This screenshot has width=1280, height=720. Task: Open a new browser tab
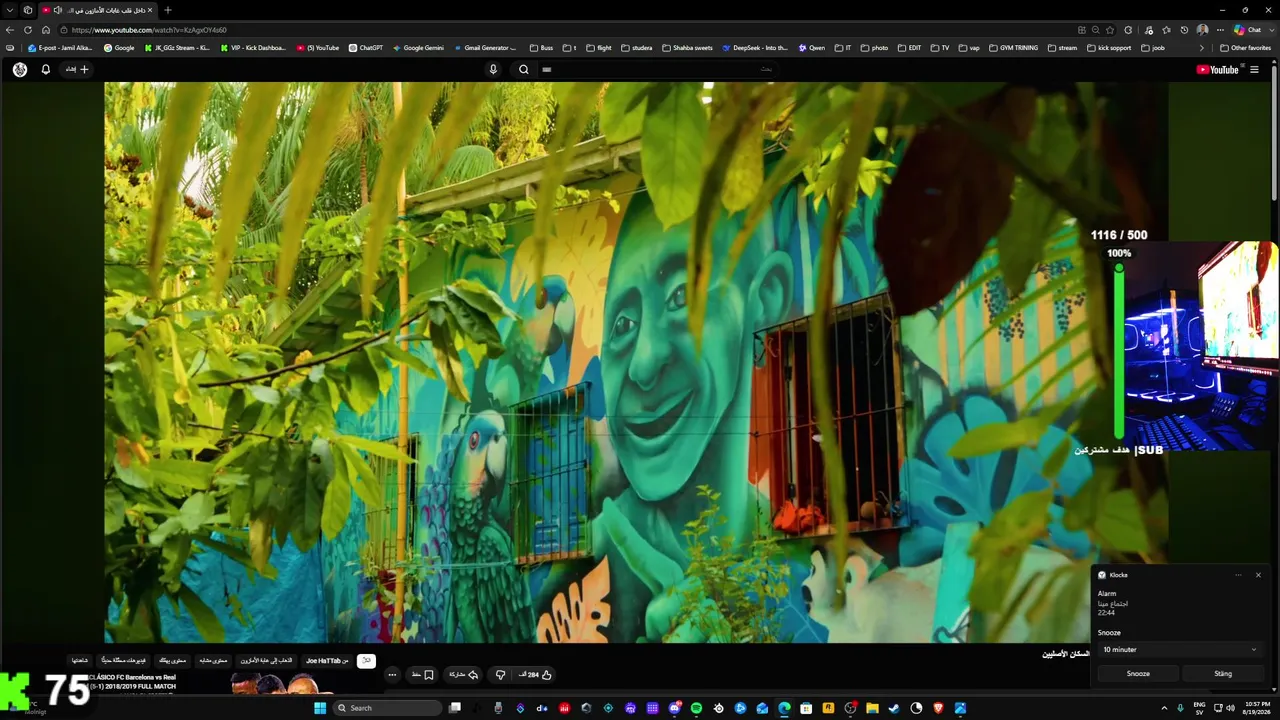(x=167, y=10)
